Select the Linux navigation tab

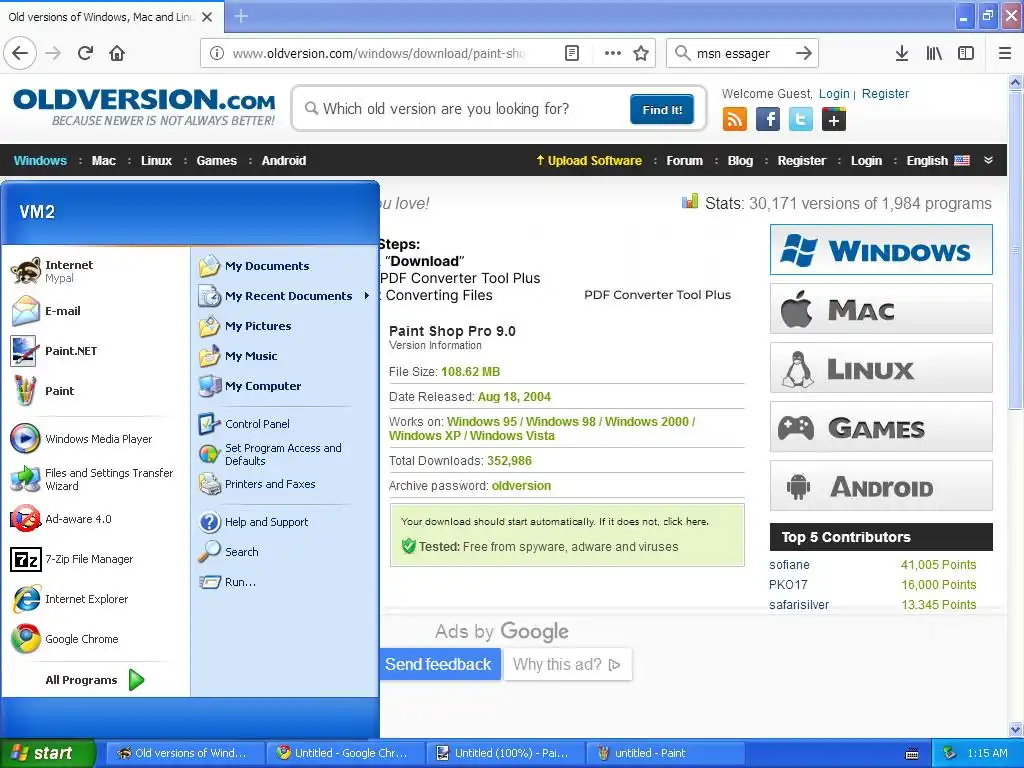(156, 161)
